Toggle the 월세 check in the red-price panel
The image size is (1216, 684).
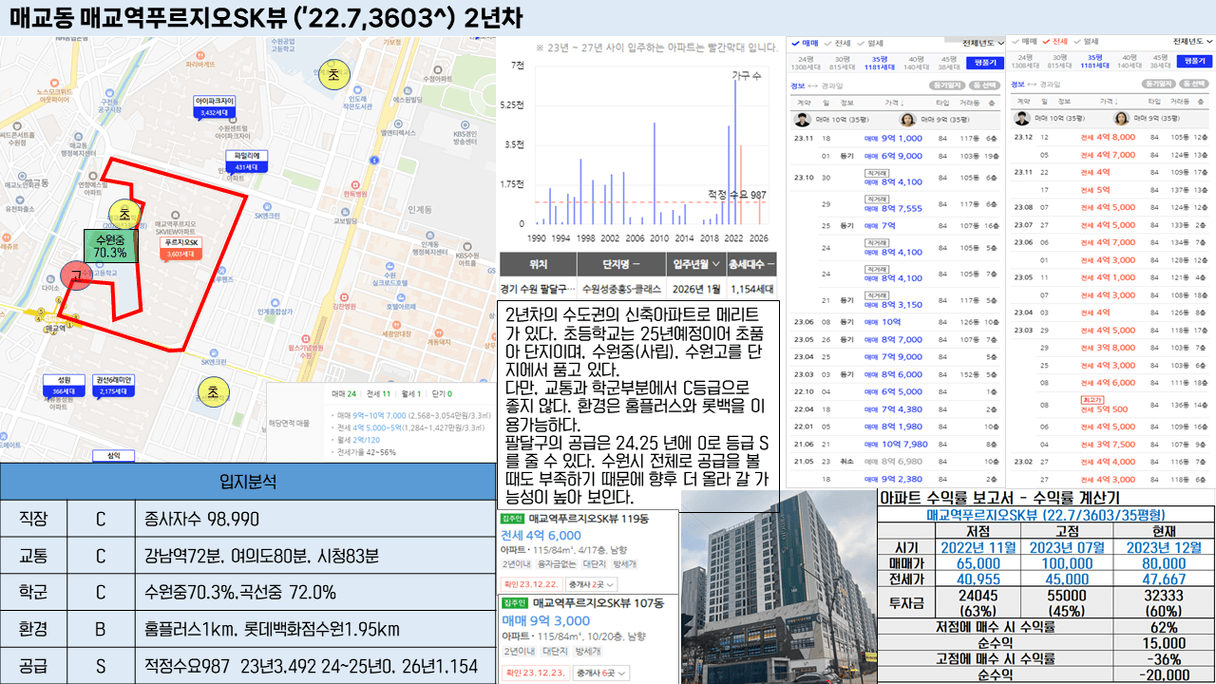[x=1087, y=42]
